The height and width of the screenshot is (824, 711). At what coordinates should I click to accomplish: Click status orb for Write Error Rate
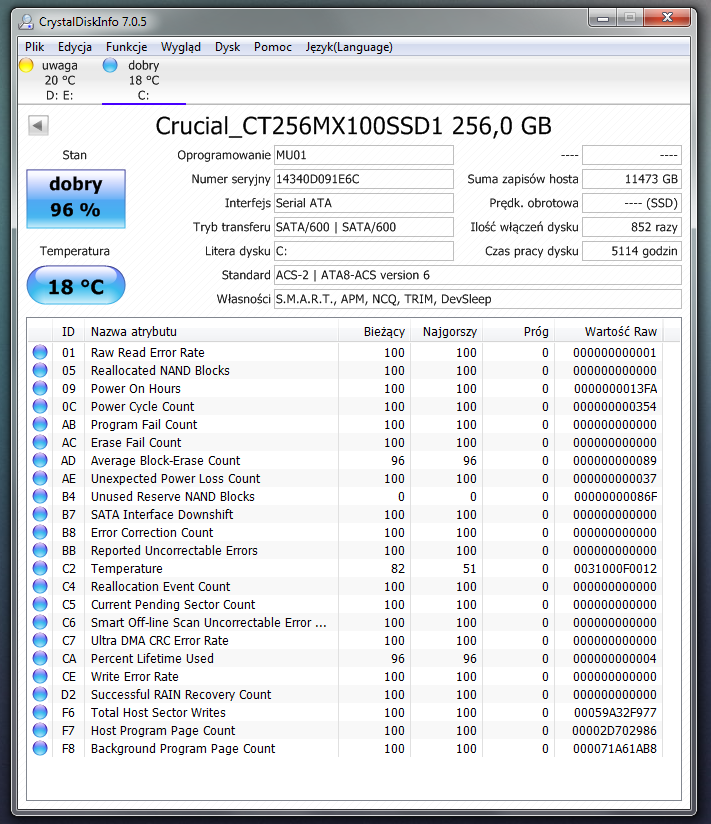pos(40,676)
